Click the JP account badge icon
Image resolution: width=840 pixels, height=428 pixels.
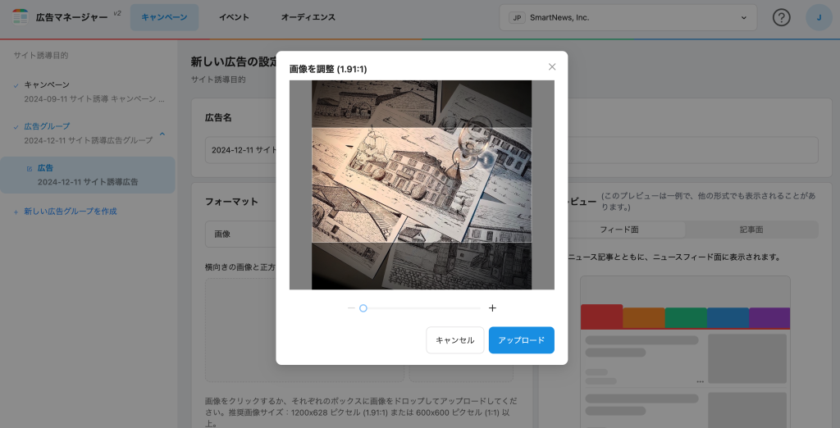coord(516,18)
